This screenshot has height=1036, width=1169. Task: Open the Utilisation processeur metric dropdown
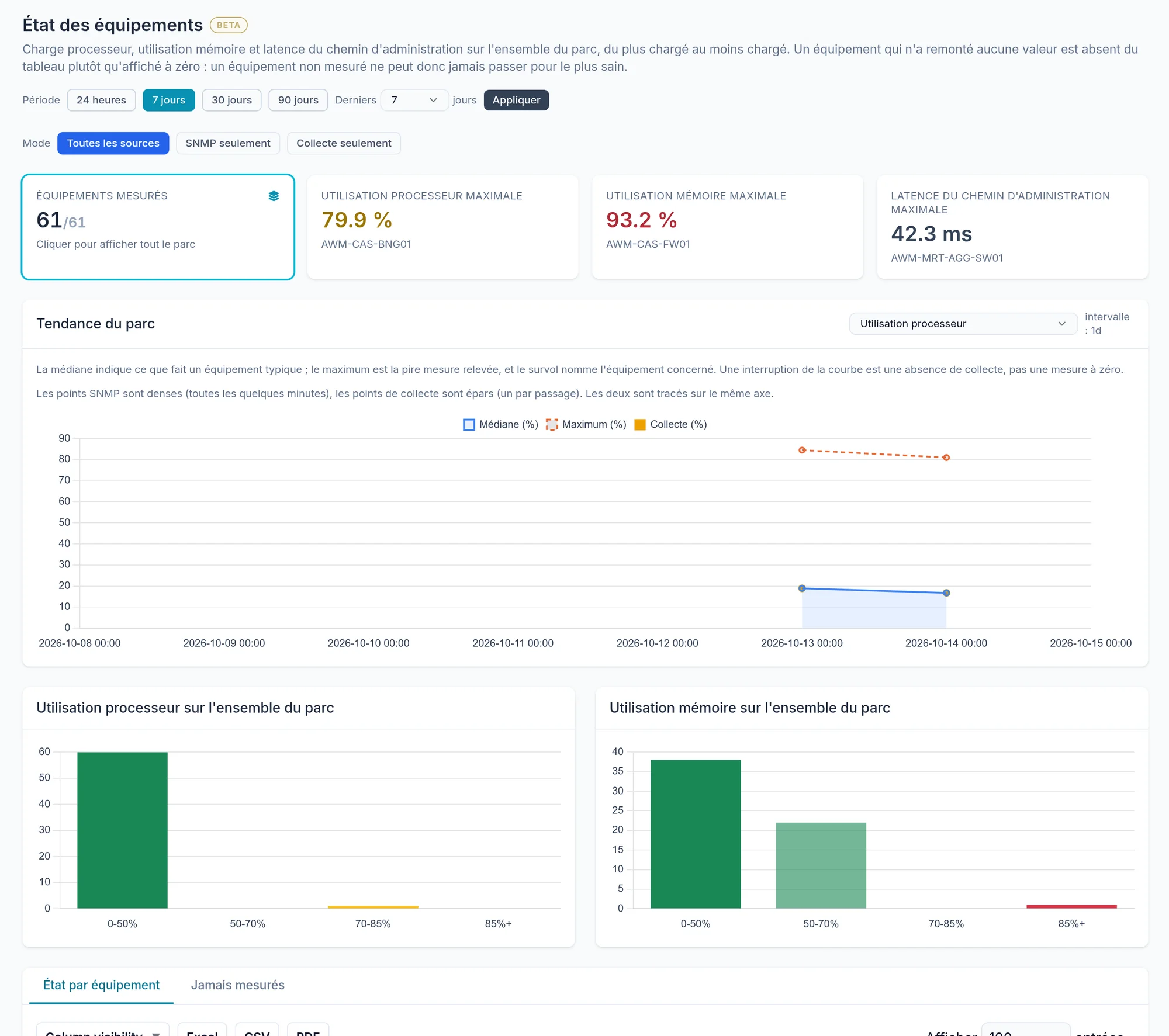tap(963, 324)
